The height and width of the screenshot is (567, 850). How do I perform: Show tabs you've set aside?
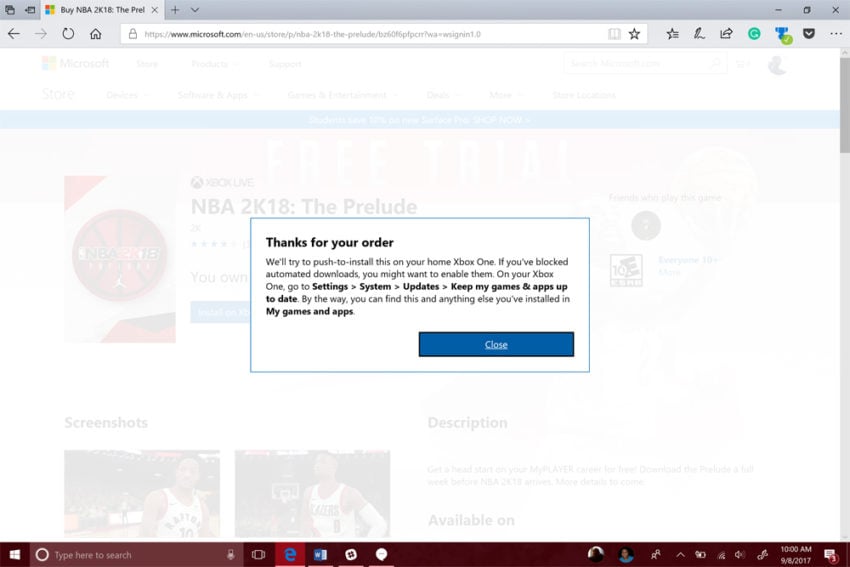pyautogui.click(x=10, y=10)
